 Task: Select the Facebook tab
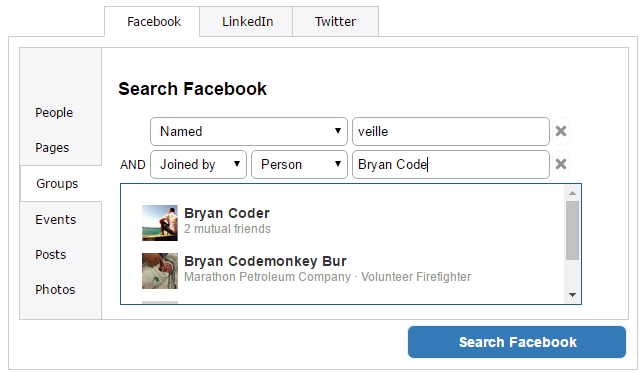[153, 21]
